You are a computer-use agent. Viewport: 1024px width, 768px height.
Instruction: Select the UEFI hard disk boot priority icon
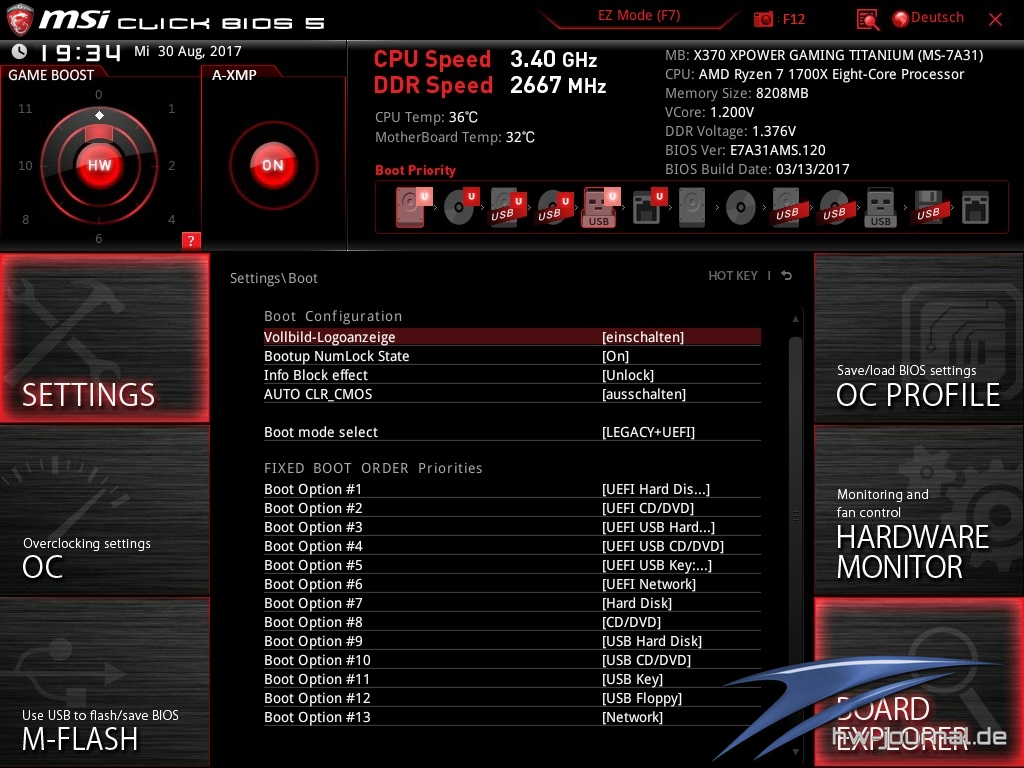coord(413,207)
